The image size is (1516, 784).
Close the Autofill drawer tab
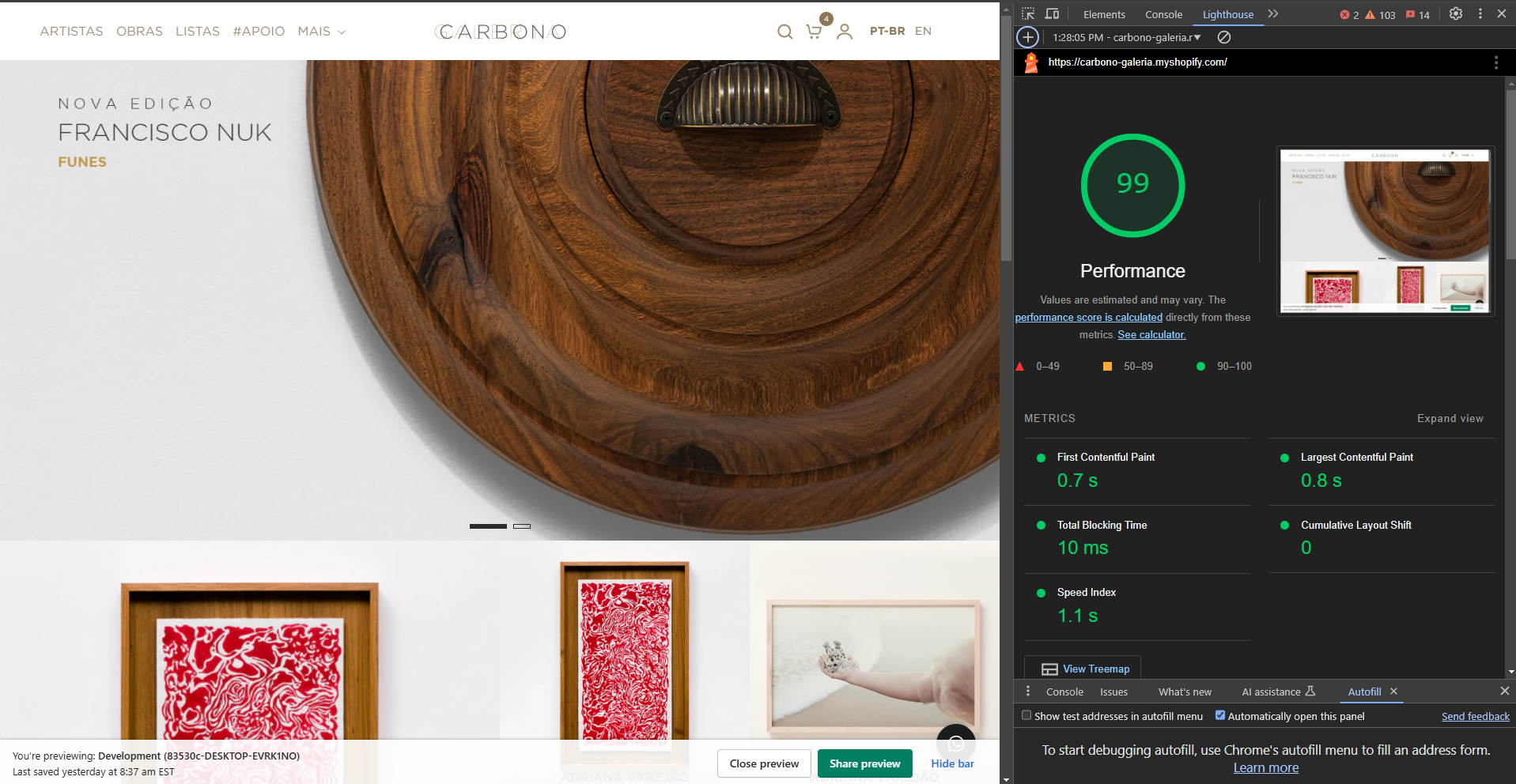point(1394,692)
